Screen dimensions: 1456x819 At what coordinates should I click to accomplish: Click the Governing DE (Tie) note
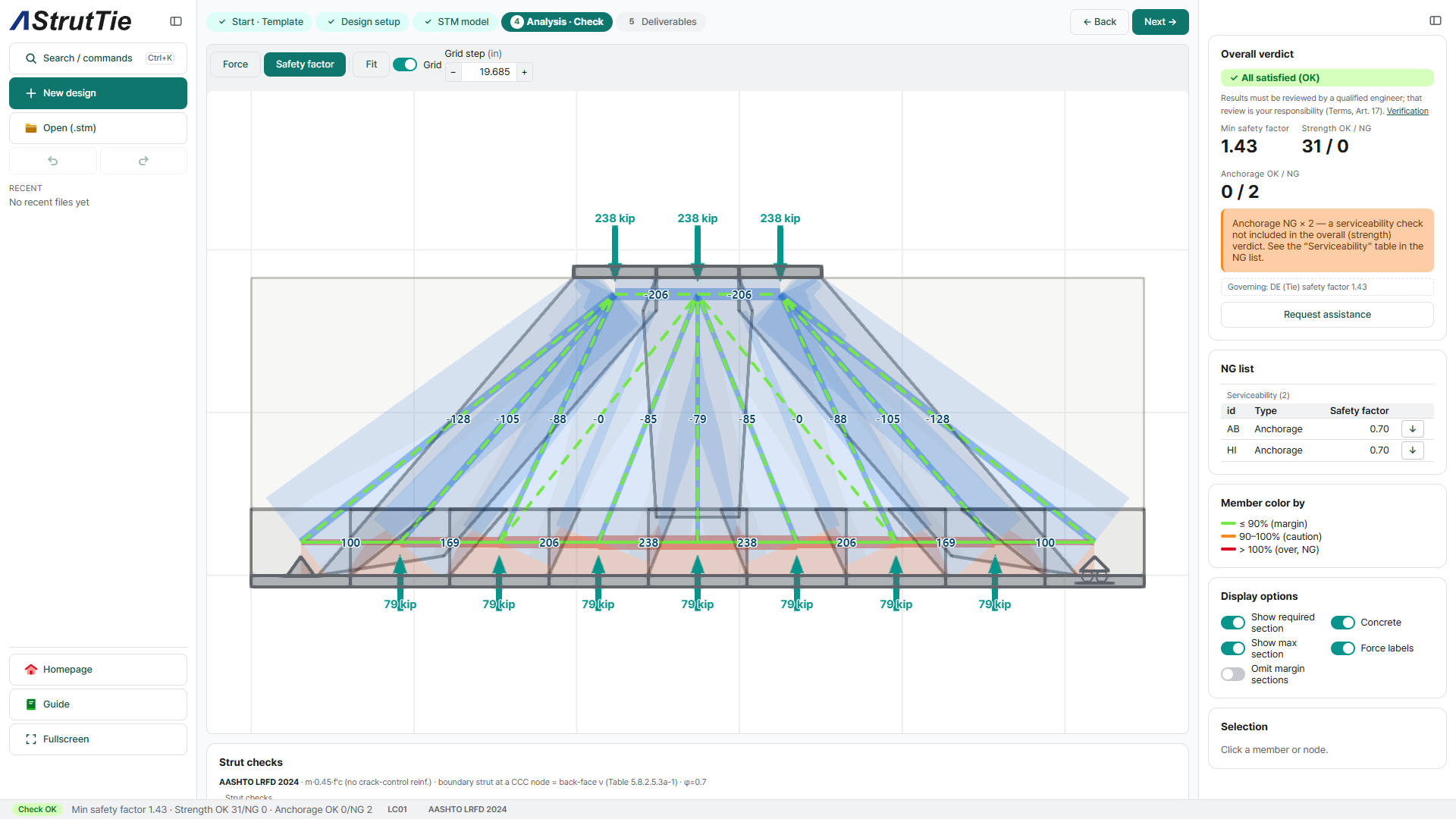click(x=1327, y=287)
